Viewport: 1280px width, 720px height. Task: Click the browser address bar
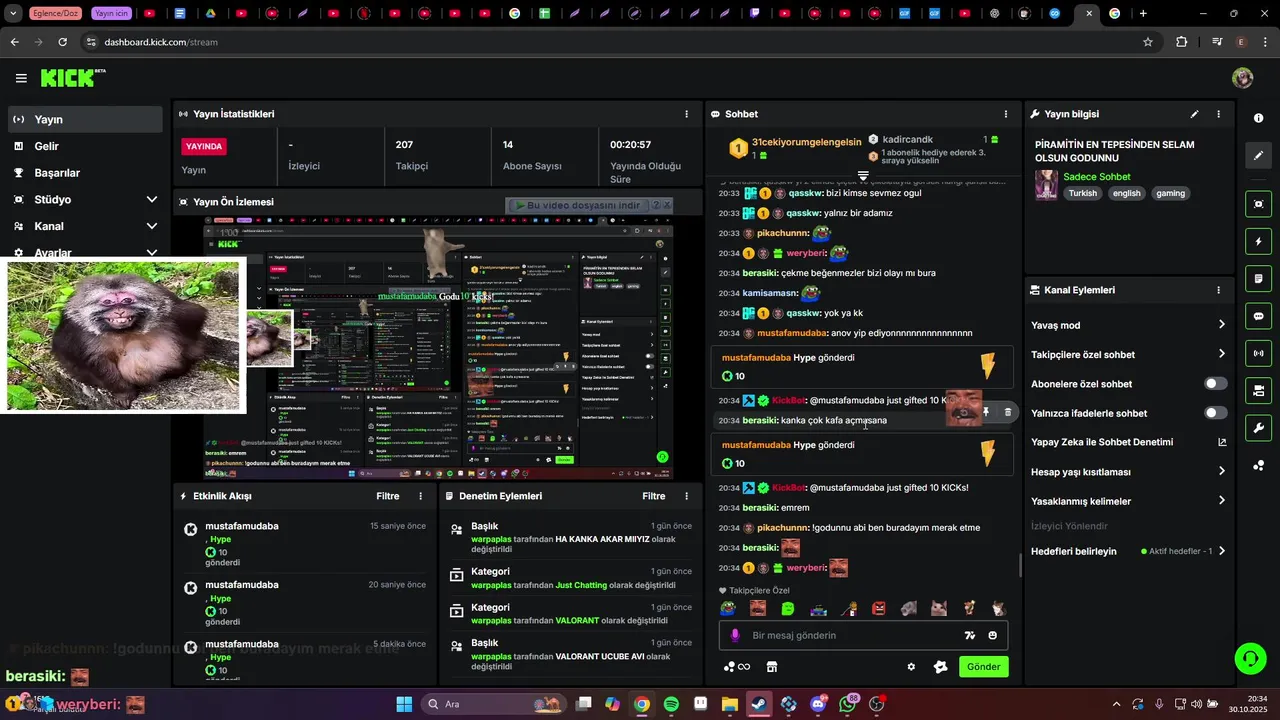coord(620,42)
